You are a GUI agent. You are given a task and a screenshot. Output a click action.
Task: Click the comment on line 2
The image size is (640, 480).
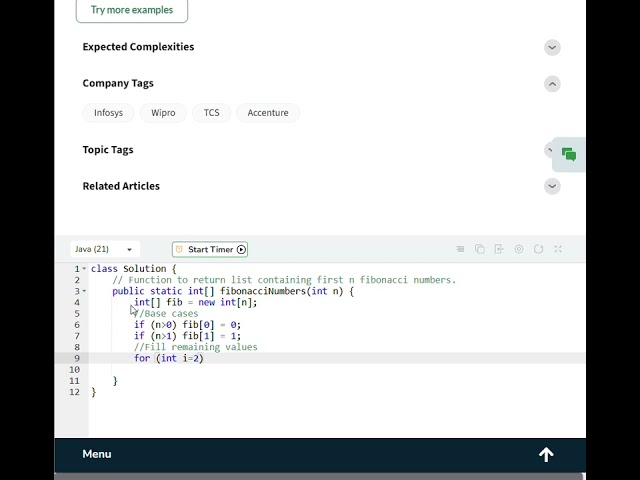(x=284, y=280)
